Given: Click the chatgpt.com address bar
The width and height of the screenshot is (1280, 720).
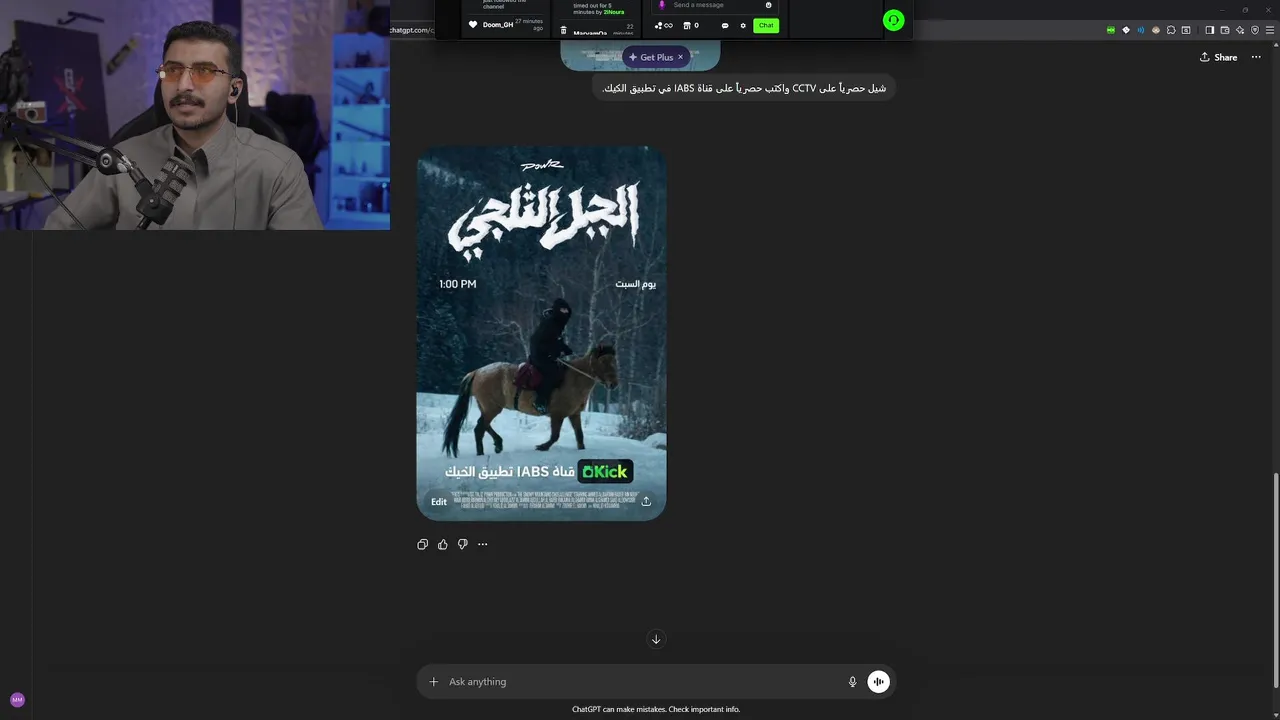Looking at the screenshot, I should [x=412, y=30].
